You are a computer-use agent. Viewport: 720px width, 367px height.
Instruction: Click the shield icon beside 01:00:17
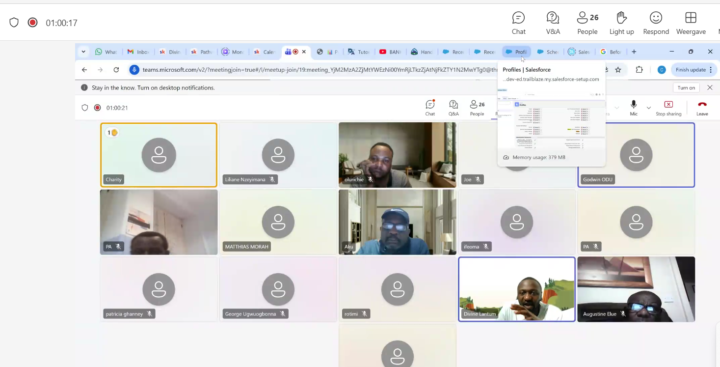click(14, 23)
